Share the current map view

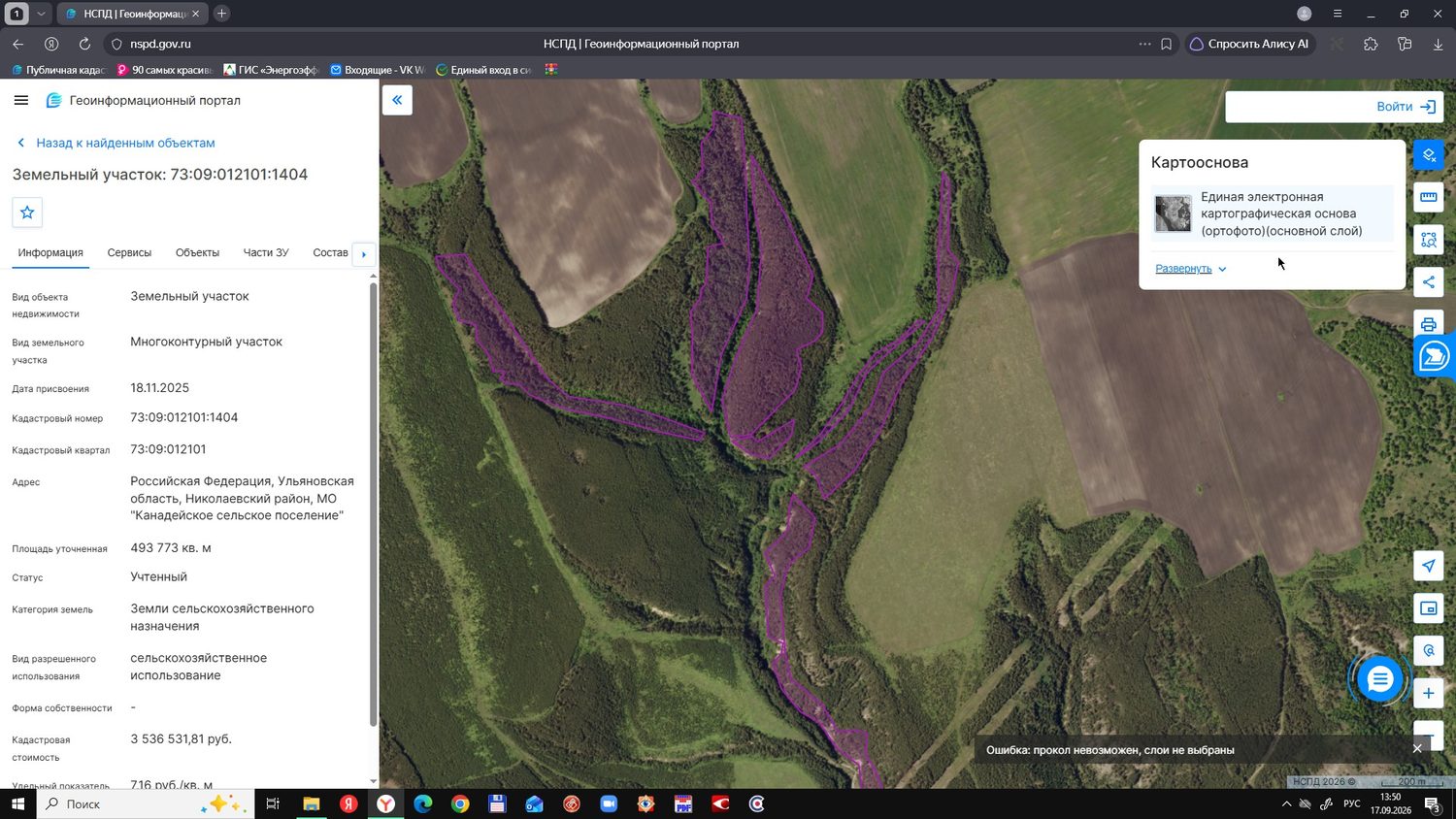click(1429, 282)
